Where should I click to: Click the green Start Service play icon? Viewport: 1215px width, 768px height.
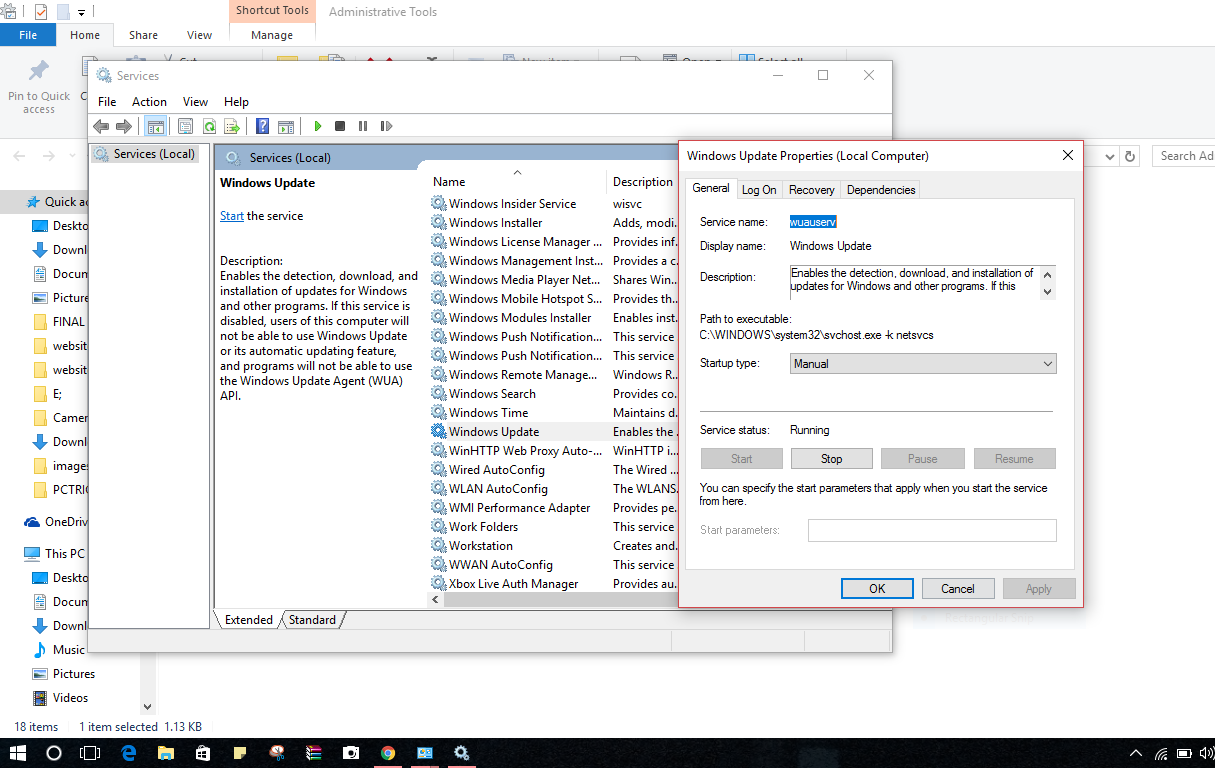pyautogui.click(x=318, y=126)
